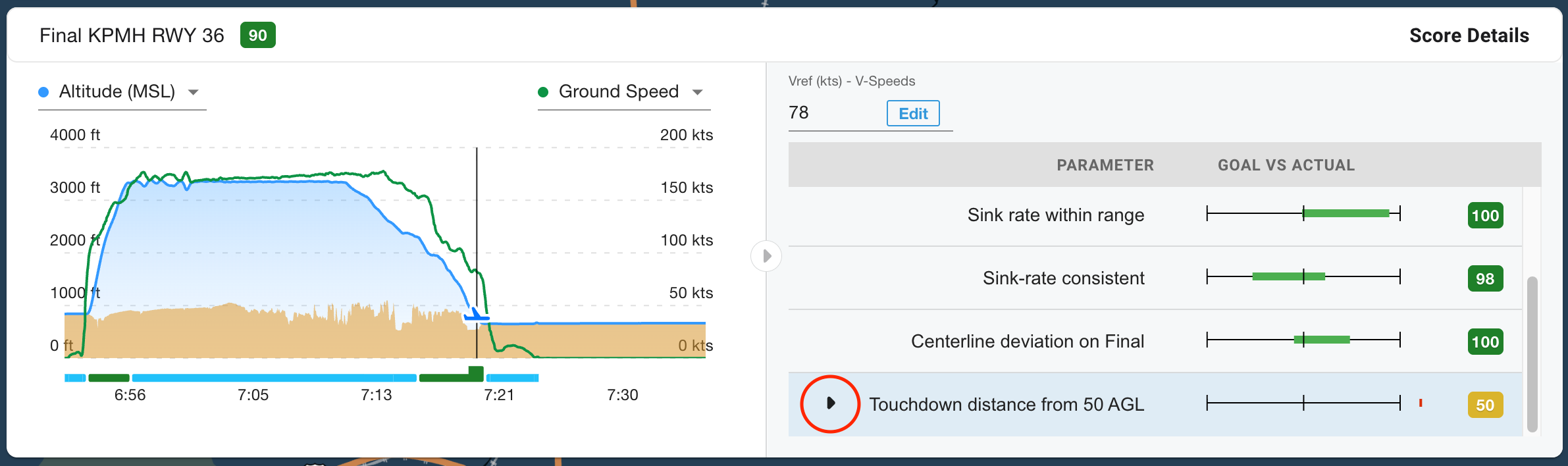Click the red marker on Touchdown distance bar
Viewport: 1568px width, 466px height.
(1421, 403)
